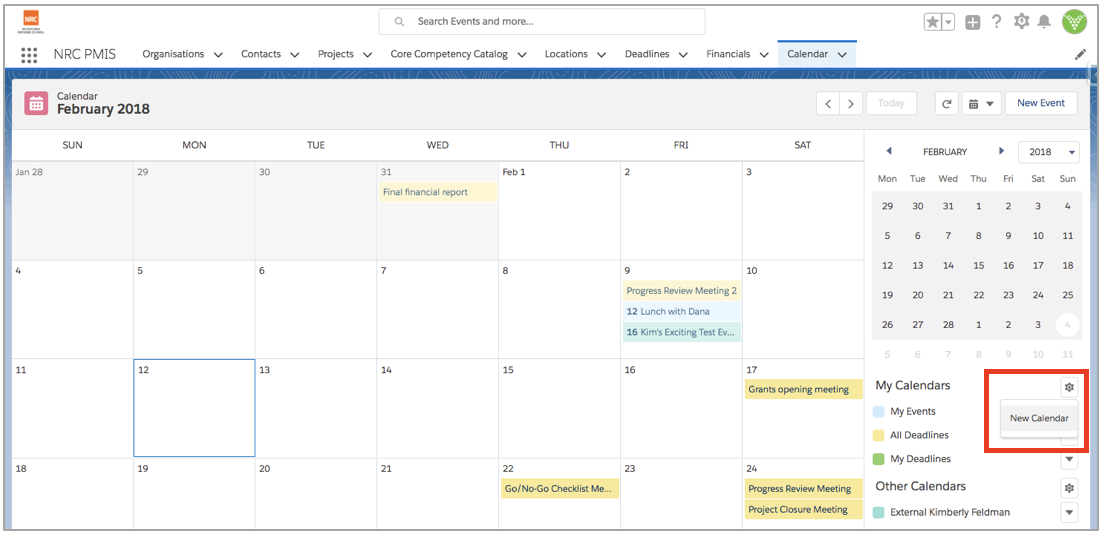Select New Calendar menu option
1104x537 pixels.
1039,418
